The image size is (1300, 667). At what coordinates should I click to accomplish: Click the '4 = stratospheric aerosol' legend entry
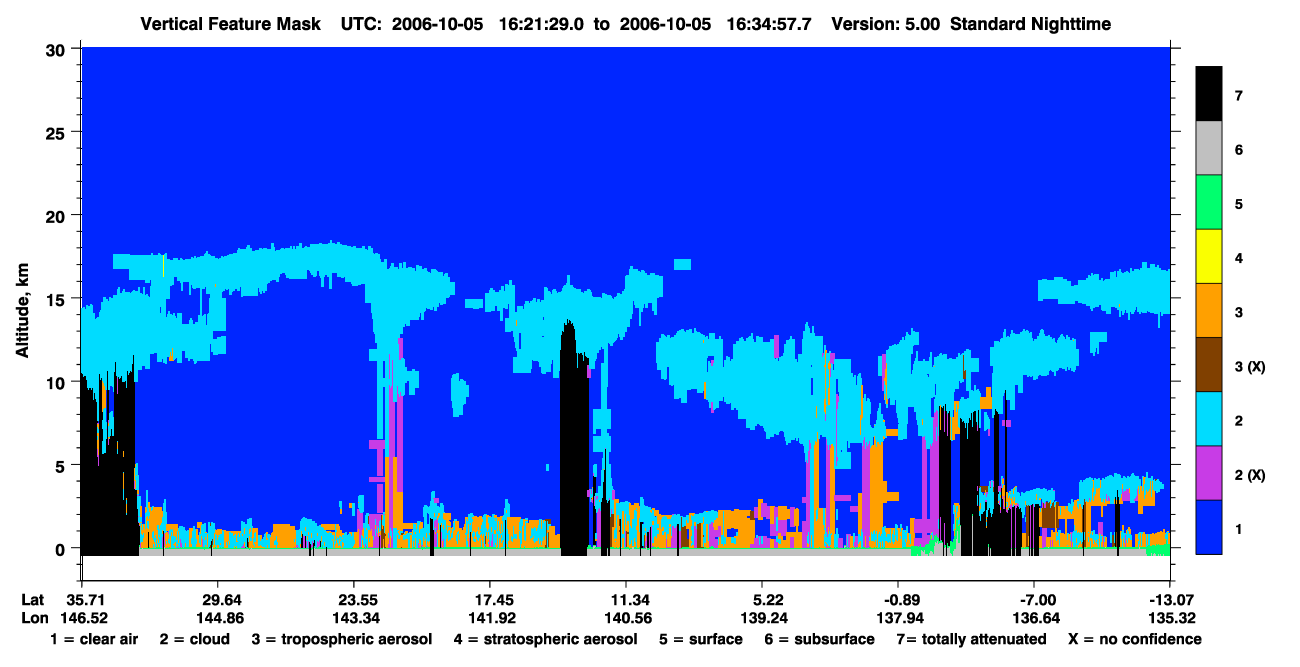click(545, 639)
